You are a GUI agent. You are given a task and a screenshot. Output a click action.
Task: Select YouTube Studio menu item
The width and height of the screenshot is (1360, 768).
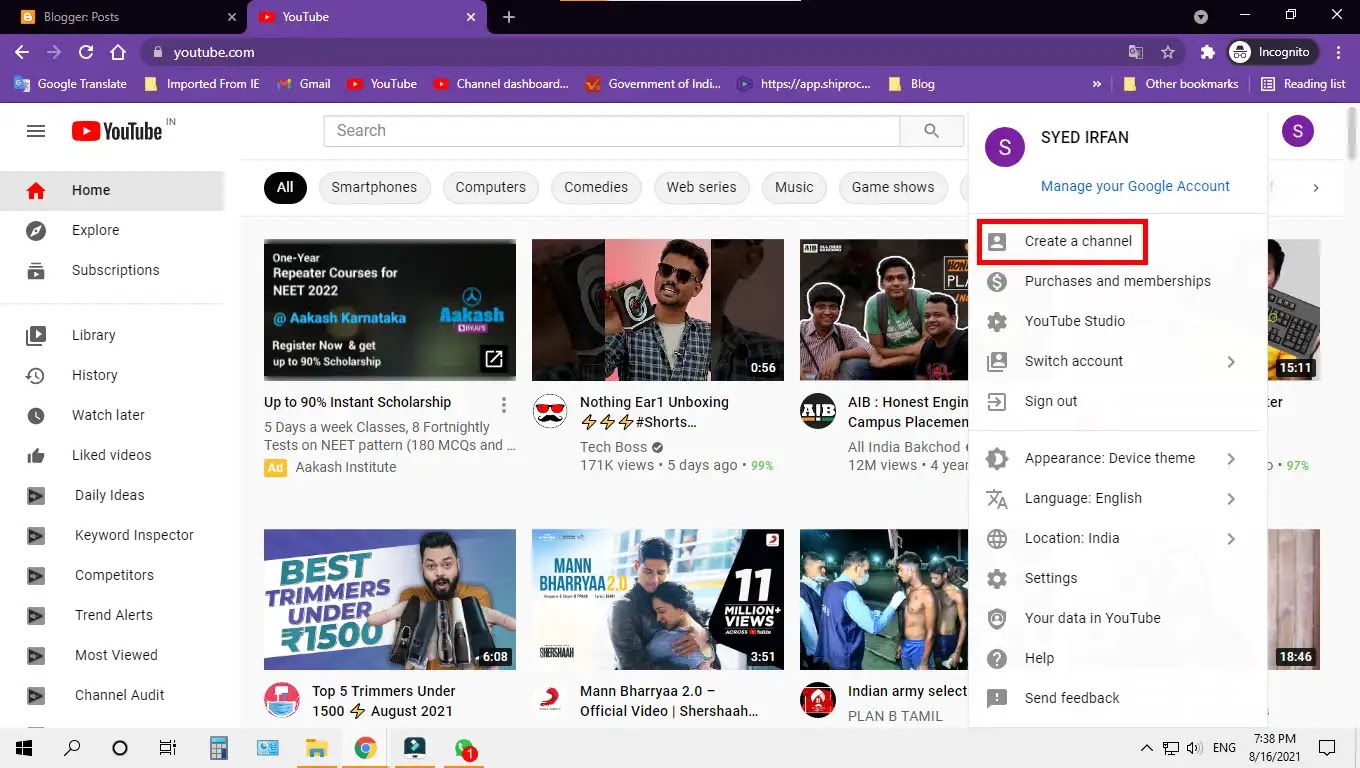coord(1117,322)
